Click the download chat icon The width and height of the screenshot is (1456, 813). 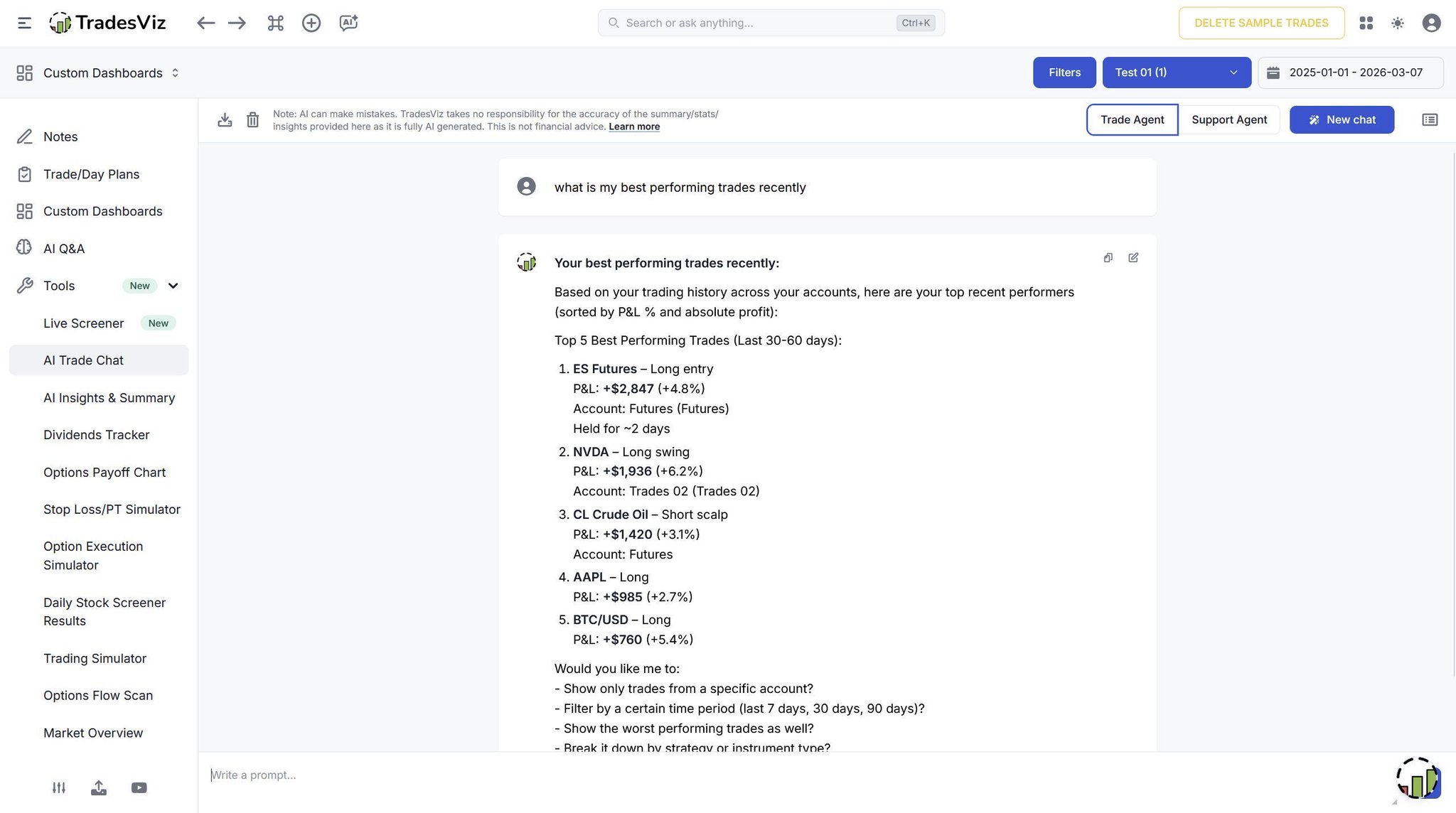click(225, 119)
